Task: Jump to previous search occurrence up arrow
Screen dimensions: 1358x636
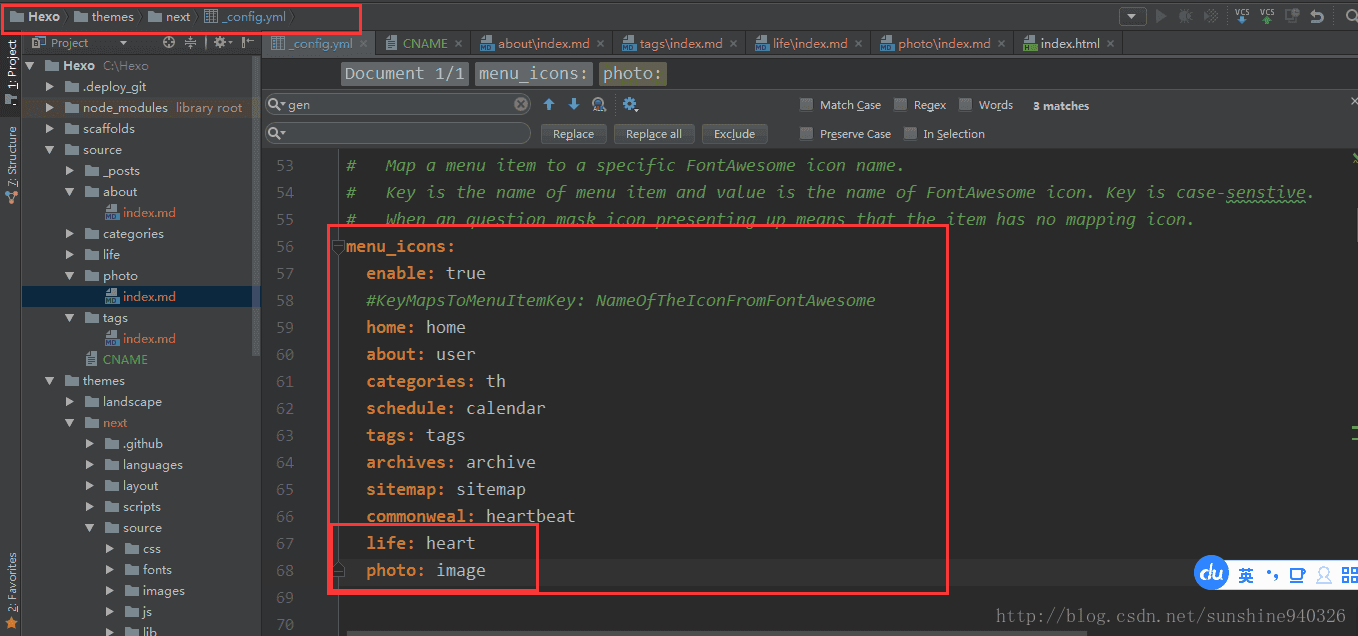Action: (549, 104)
